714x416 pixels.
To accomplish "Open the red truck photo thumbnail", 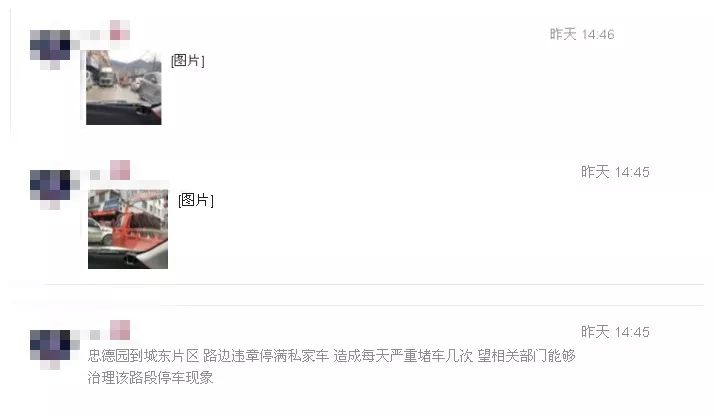I will click(x=128, y=229).
